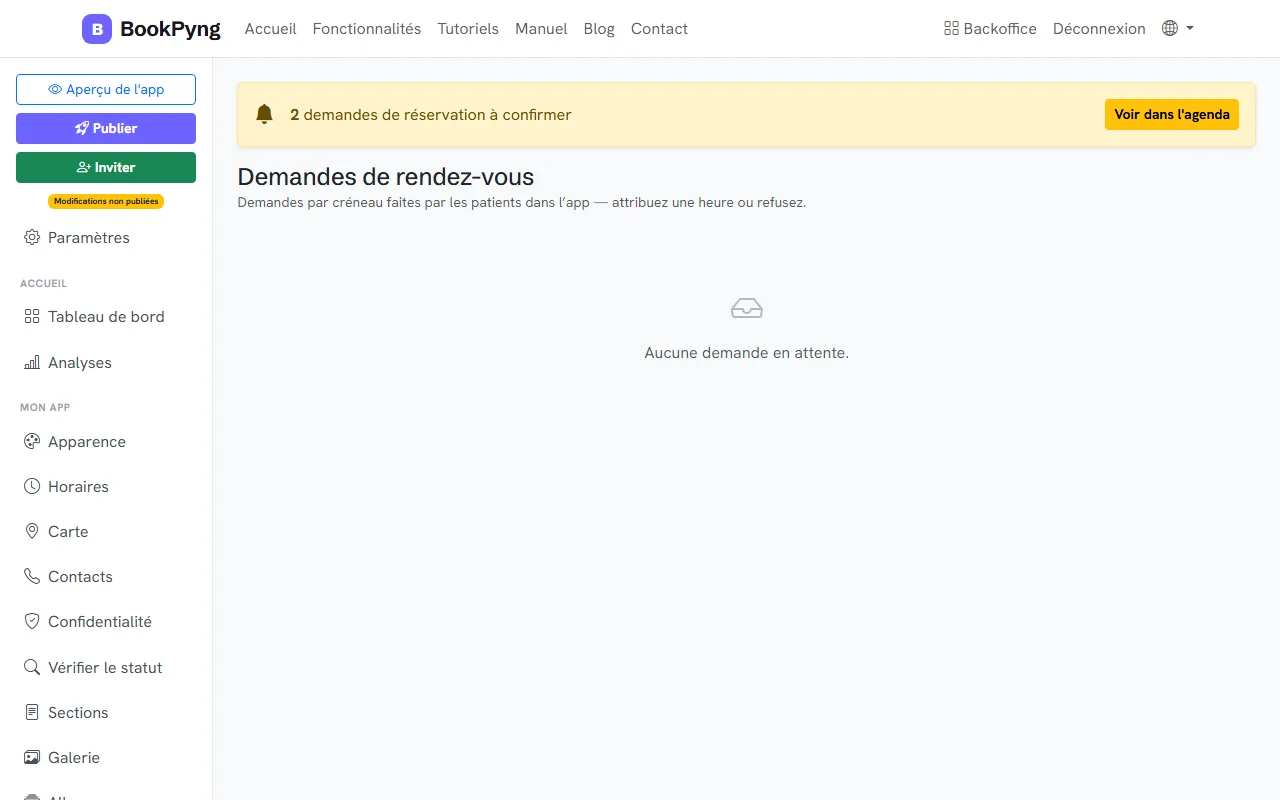
Task: Click the Confidentialité shield icon
Action: click(x=32, y=621)
